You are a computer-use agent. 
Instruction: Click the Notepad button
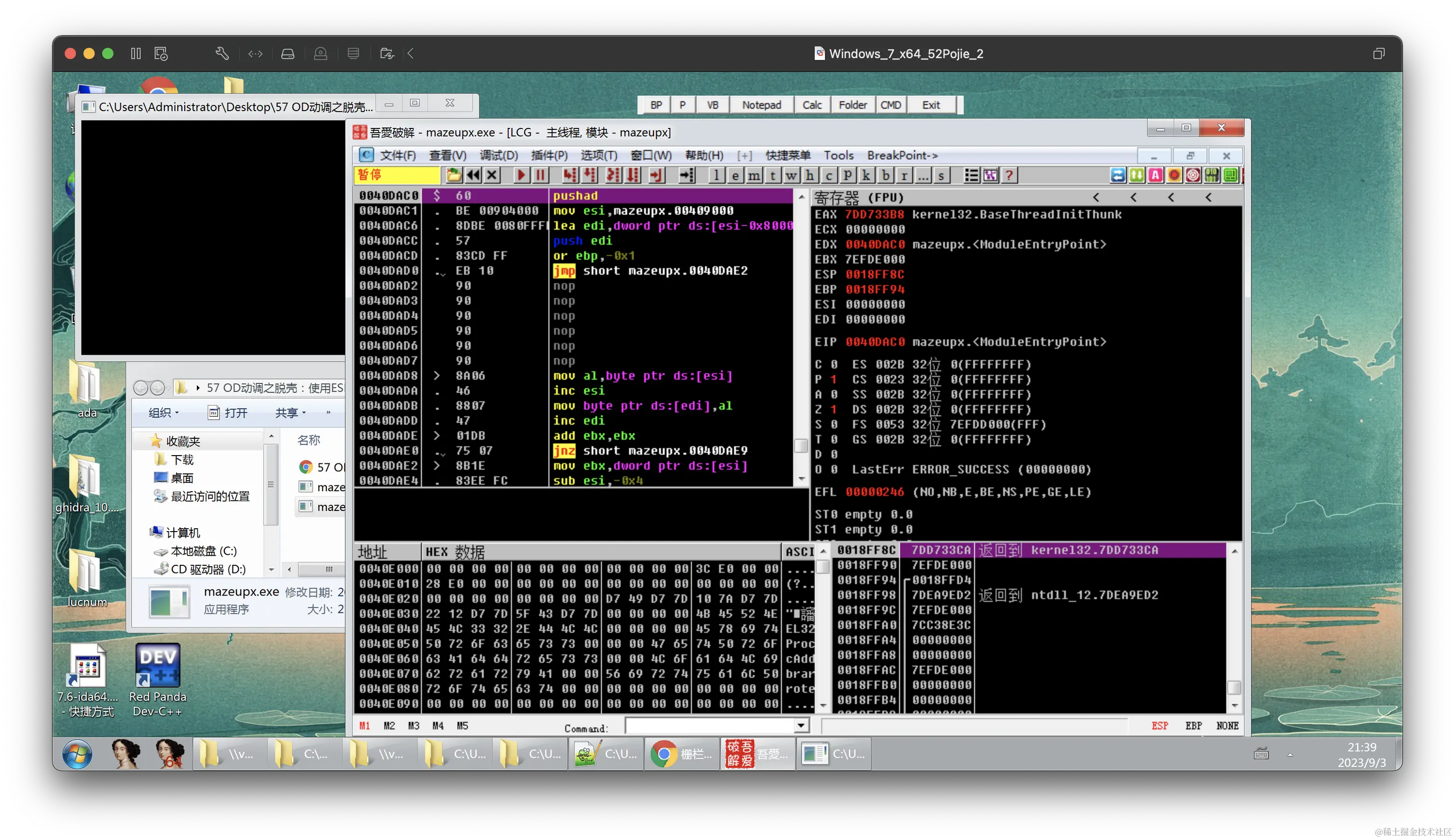click(x=761, y=105)
